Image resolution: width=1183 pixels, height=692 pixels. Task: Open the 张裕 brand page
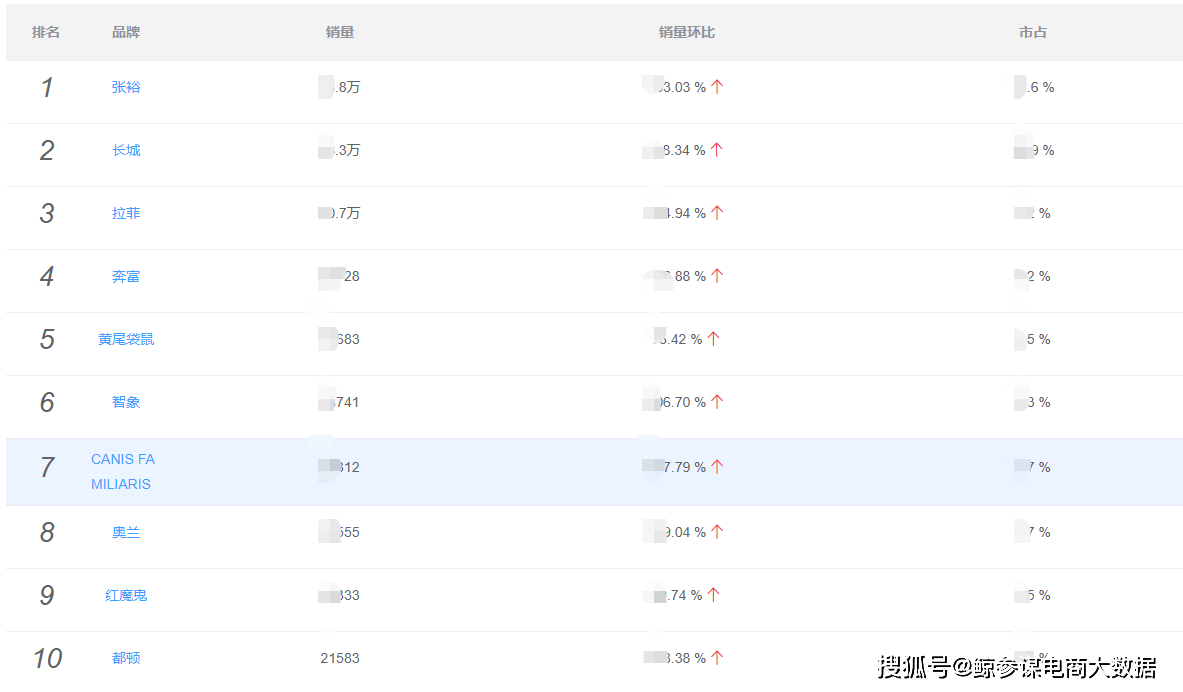(x=125, y=87)
